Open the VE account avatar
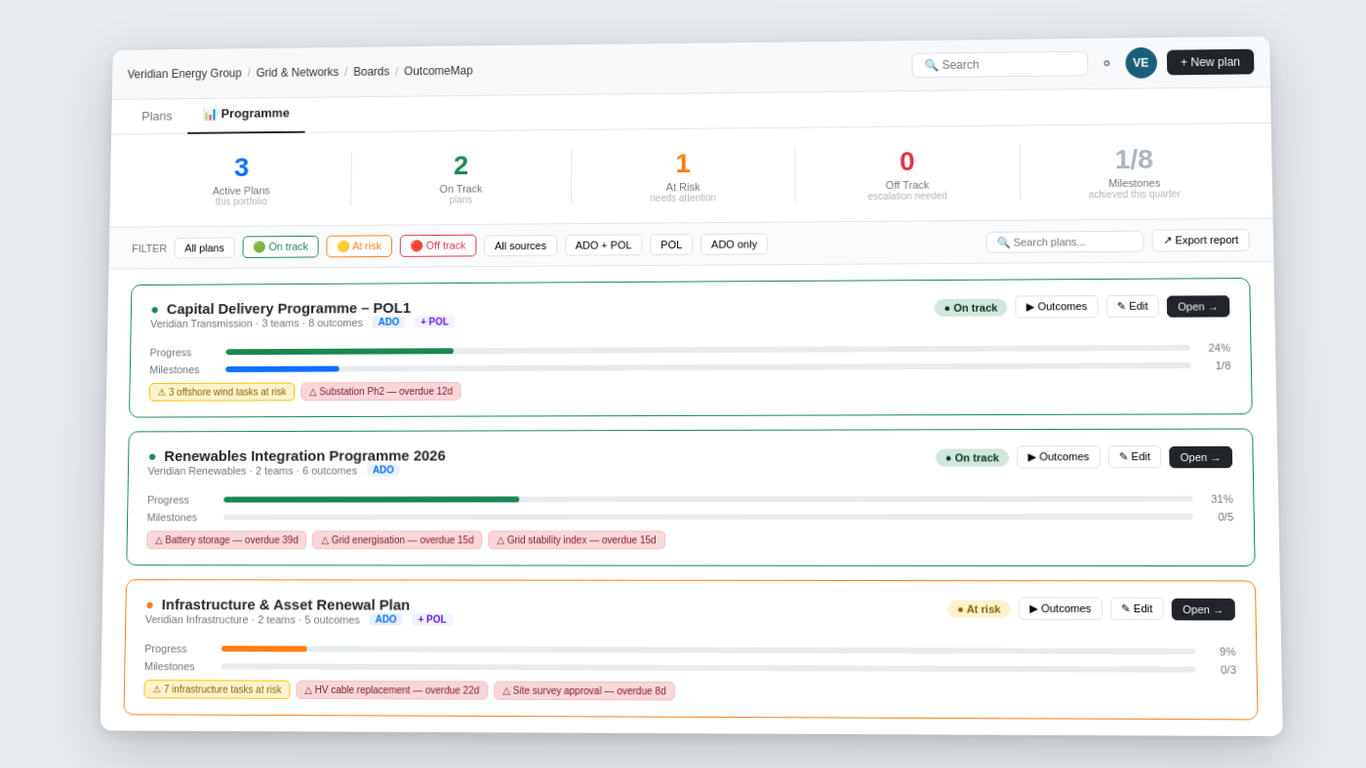This screenshot has width=1366, height=768. (1141, 62)
